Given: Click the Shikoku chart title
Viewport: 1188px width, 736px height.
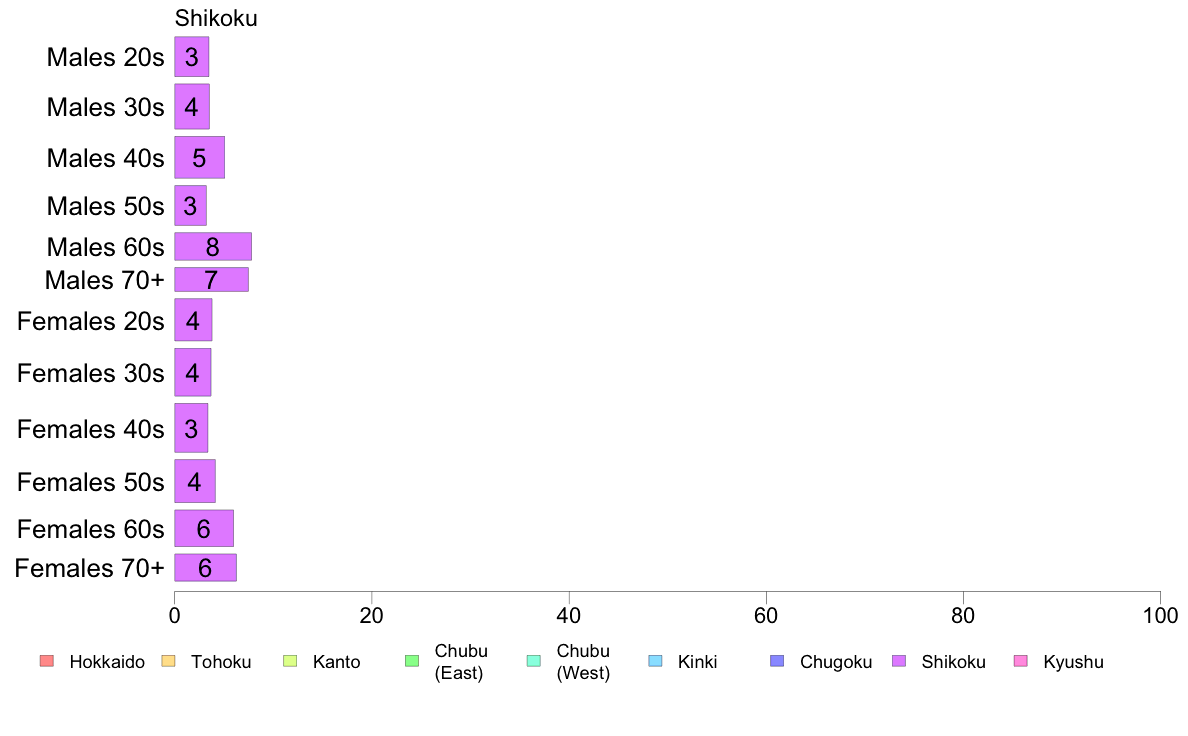Looking at the screenshot, I should pos(216,18).
